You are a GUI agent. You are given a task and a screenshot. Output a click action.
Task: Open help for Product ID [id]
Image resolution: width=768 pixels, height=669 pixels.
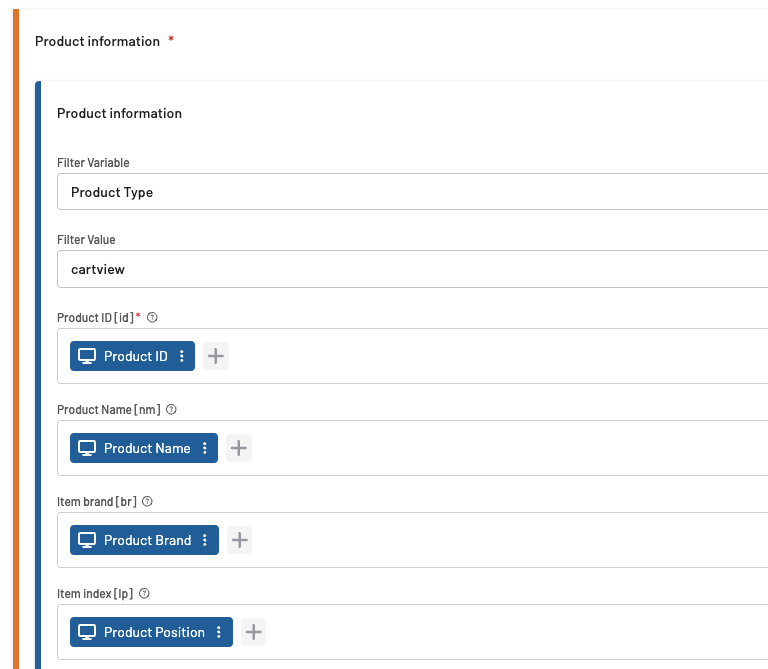pos(152,317)
